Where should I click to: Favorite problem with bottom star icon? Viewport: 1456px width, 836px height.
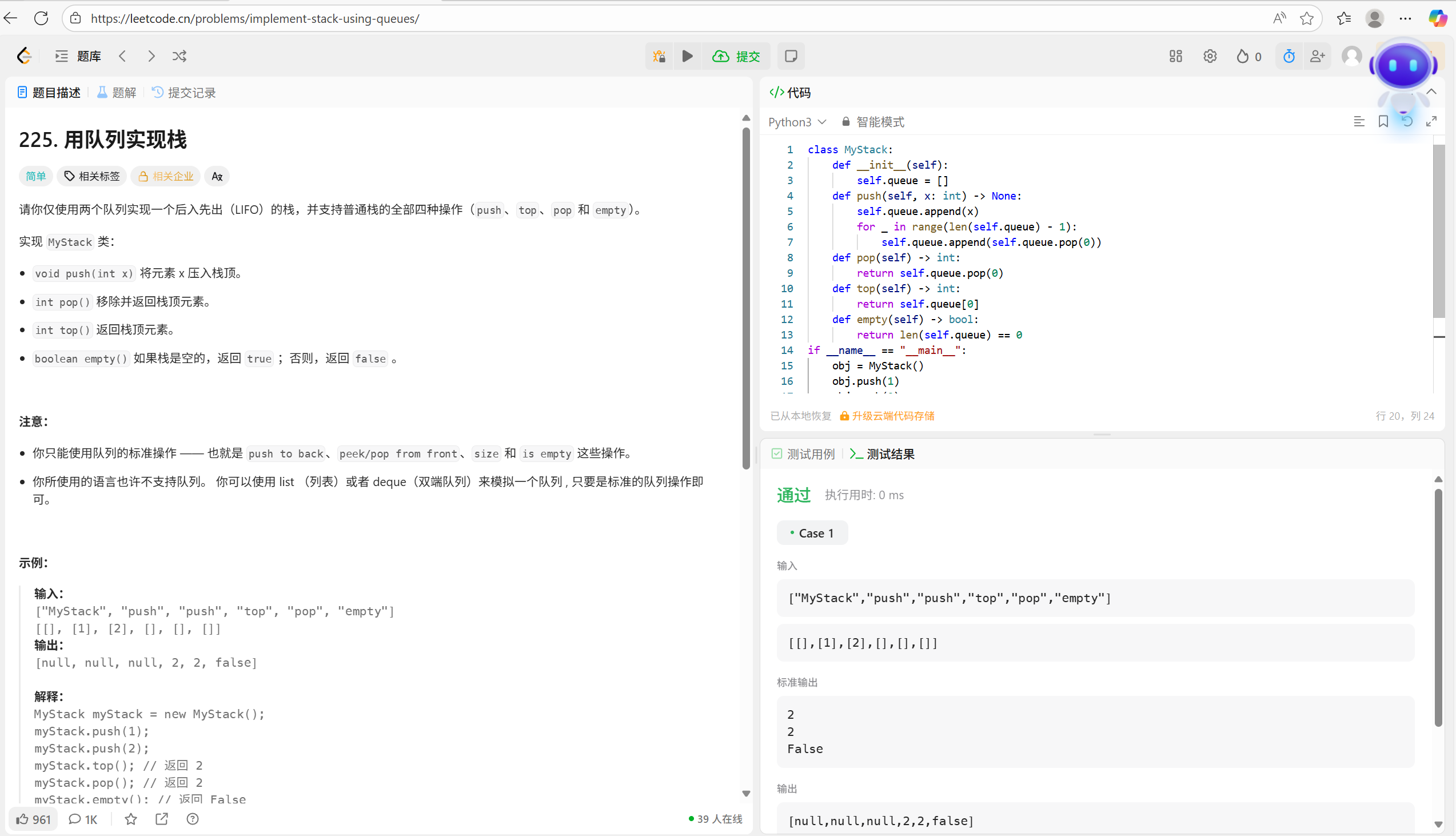(131, 819)
